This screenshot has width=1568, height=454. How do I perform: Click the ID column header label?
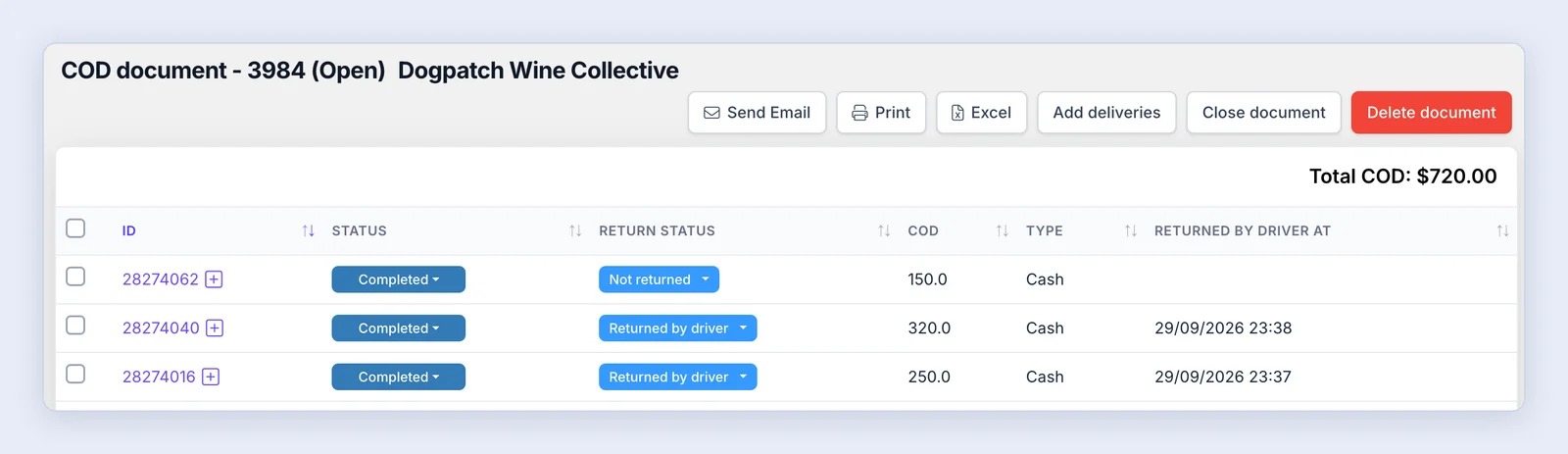[128, 231]
